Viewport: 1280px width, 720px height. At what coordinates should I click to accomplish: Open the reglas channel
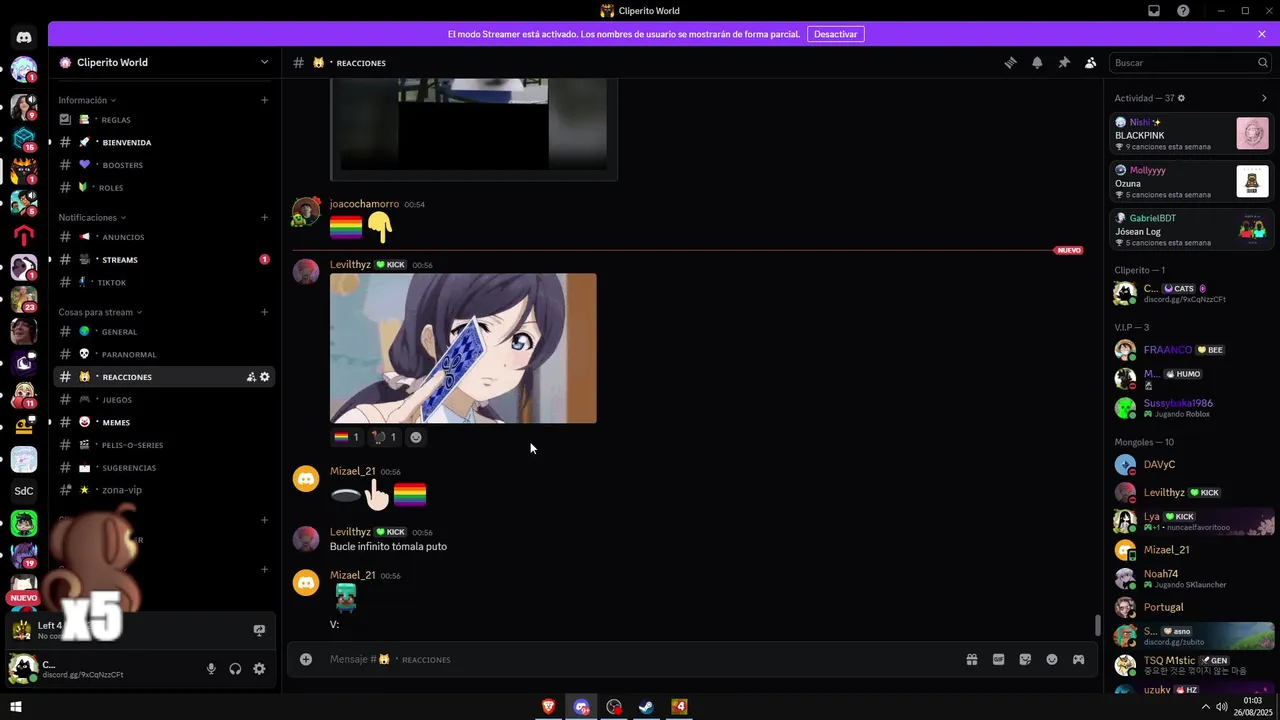(x=165, y=120)
